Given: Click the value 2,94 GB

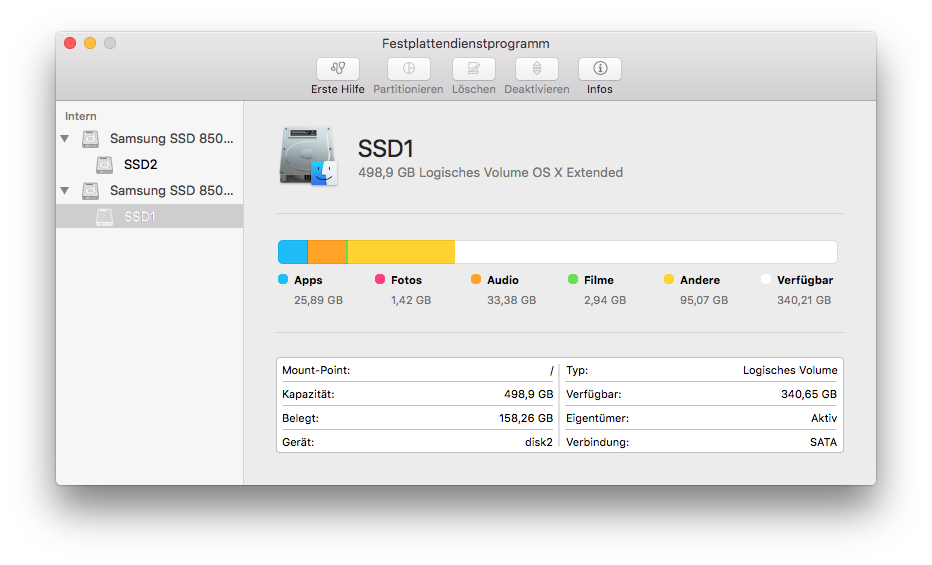Looking at the screenshot, I should (x=605, y=300).
